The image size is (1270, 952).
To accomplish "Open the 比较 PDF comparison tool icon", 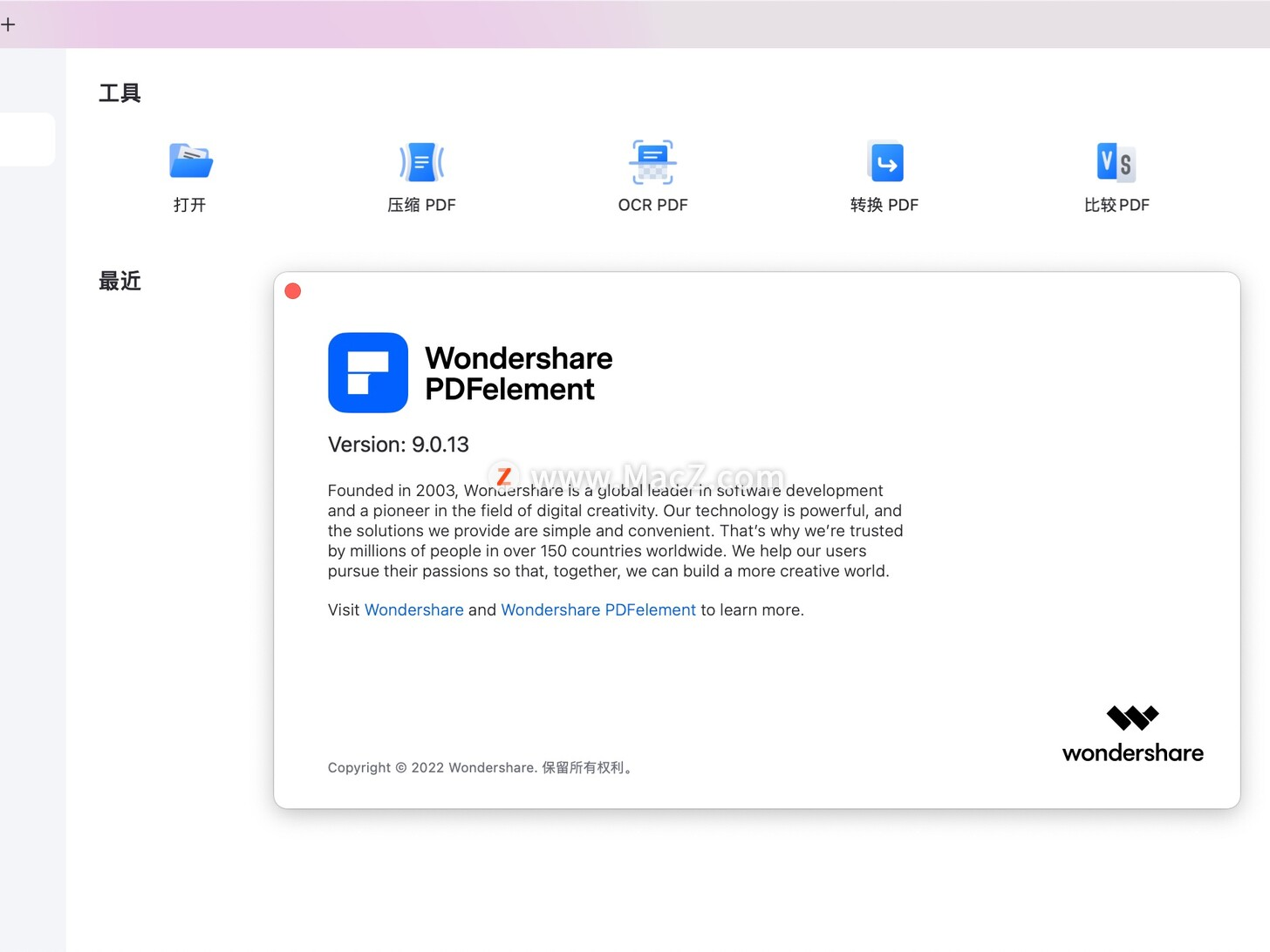I will click(1116, 161).
